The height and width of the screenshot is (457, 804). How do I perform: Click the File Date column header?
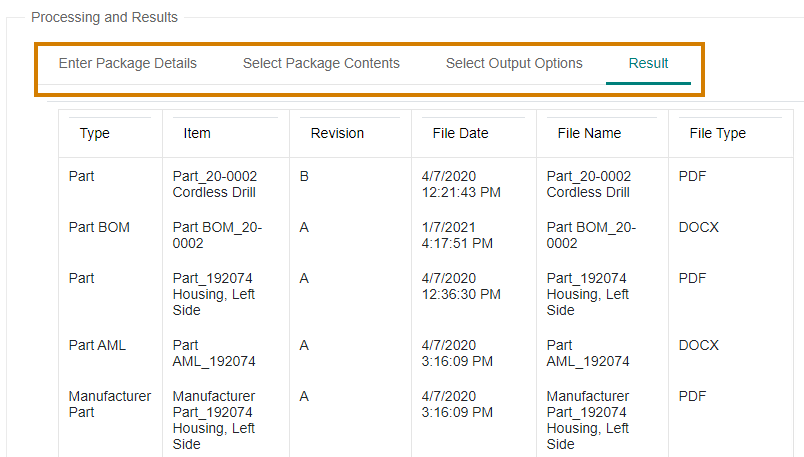click(460, 133)
